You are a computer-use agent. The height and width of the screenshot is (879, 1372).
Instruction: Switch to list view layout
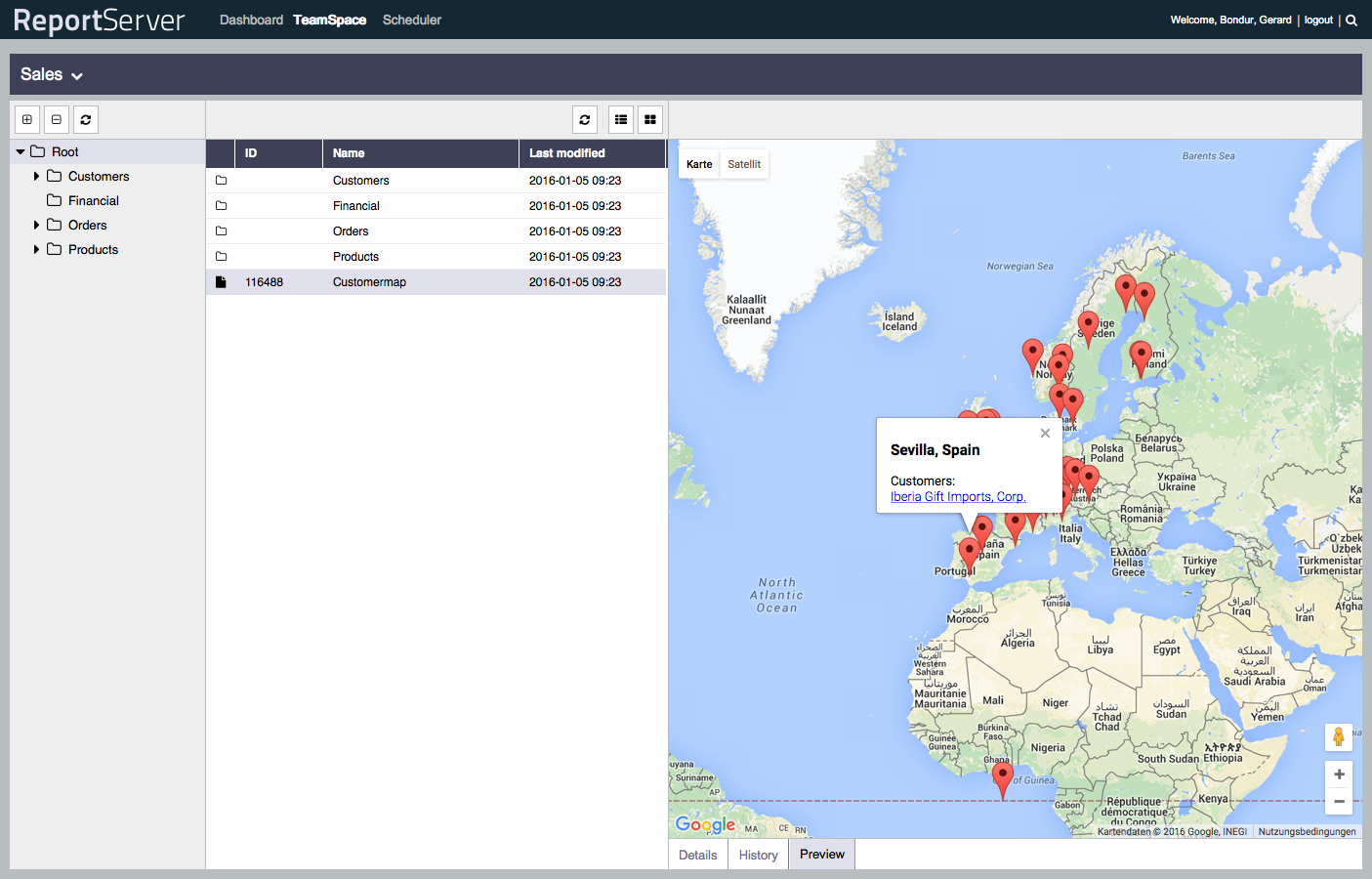[x=621, y=119]
